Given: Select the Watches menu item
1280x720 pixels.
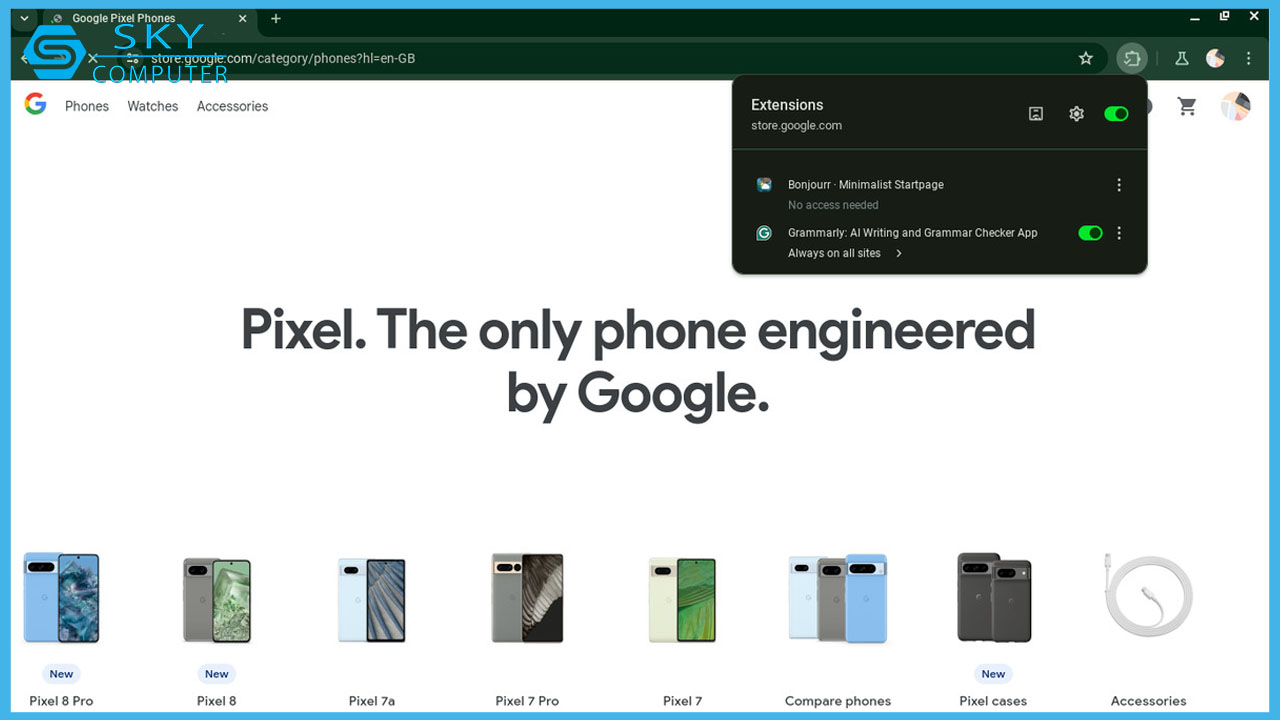Looking at the screenshot, I should pos(152,106).
